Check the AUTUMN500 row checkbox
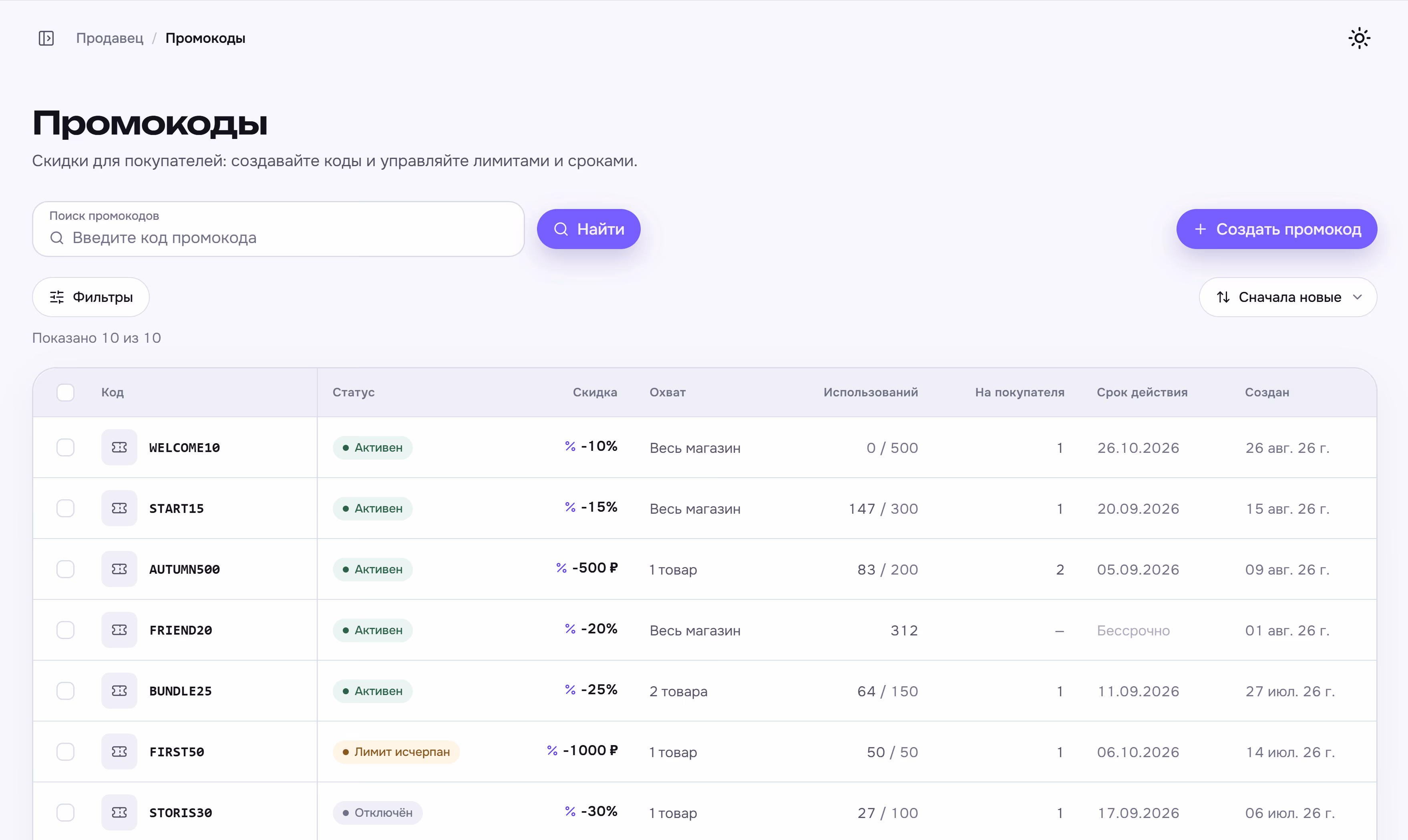Screen dimensions: 1408x840 (65, 569)
